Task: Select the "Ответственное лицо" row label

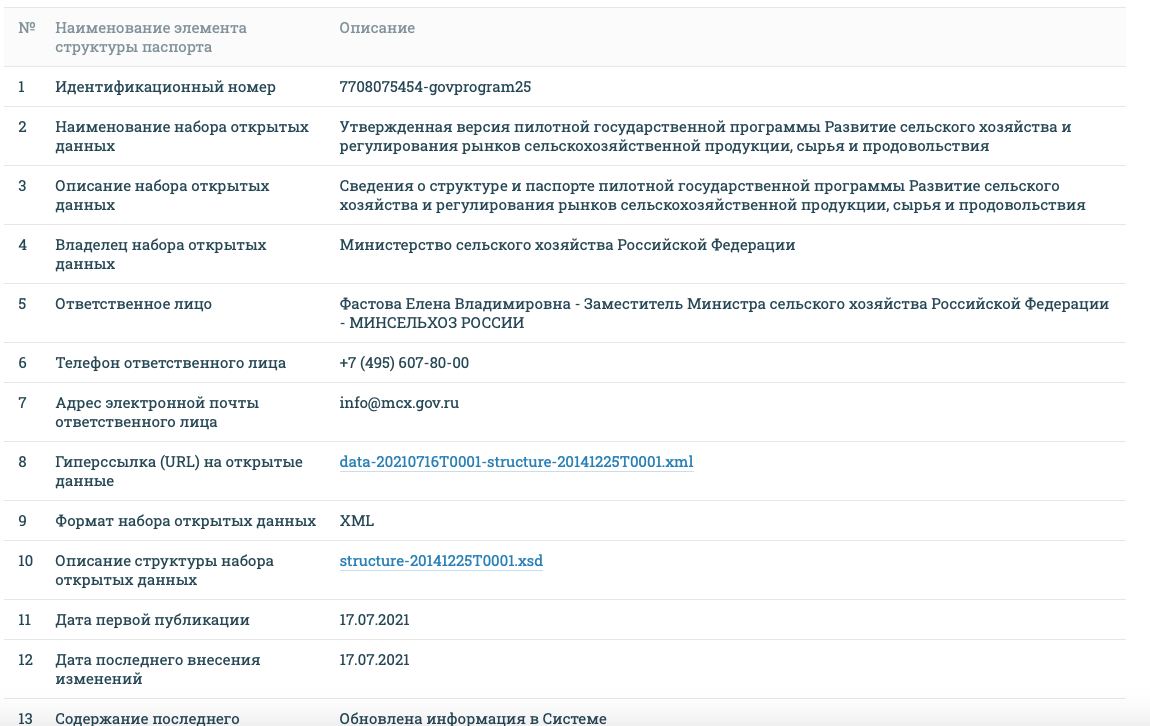Action: 133,304
